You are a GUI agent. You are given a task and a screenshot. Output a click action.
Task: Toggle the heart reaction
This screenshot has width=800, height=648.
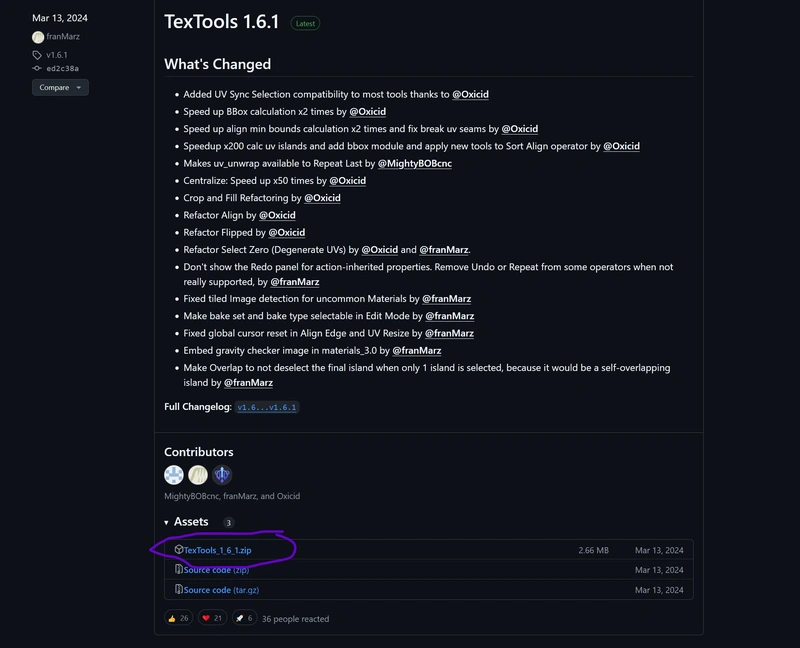click(212, 618)
